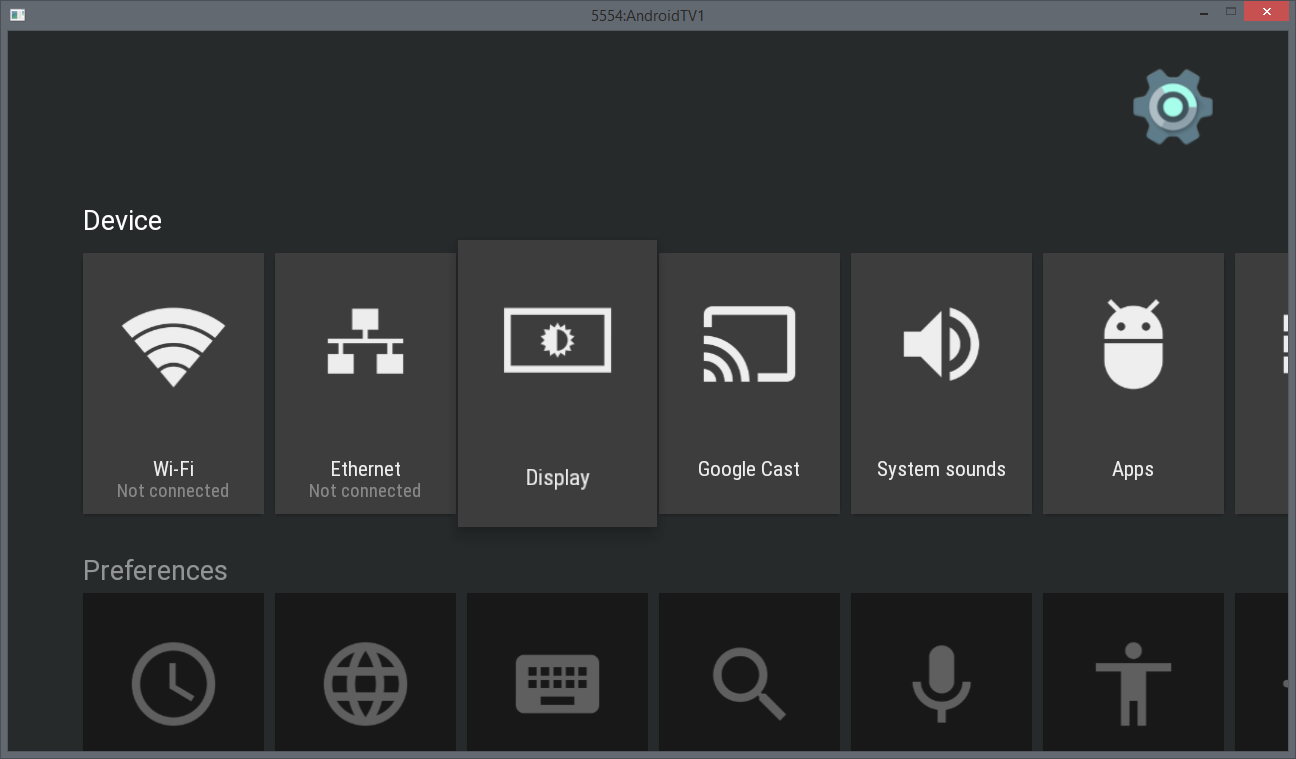1296x759 pixels.
Task: Click the Device section header
Action: pos(122,220)
